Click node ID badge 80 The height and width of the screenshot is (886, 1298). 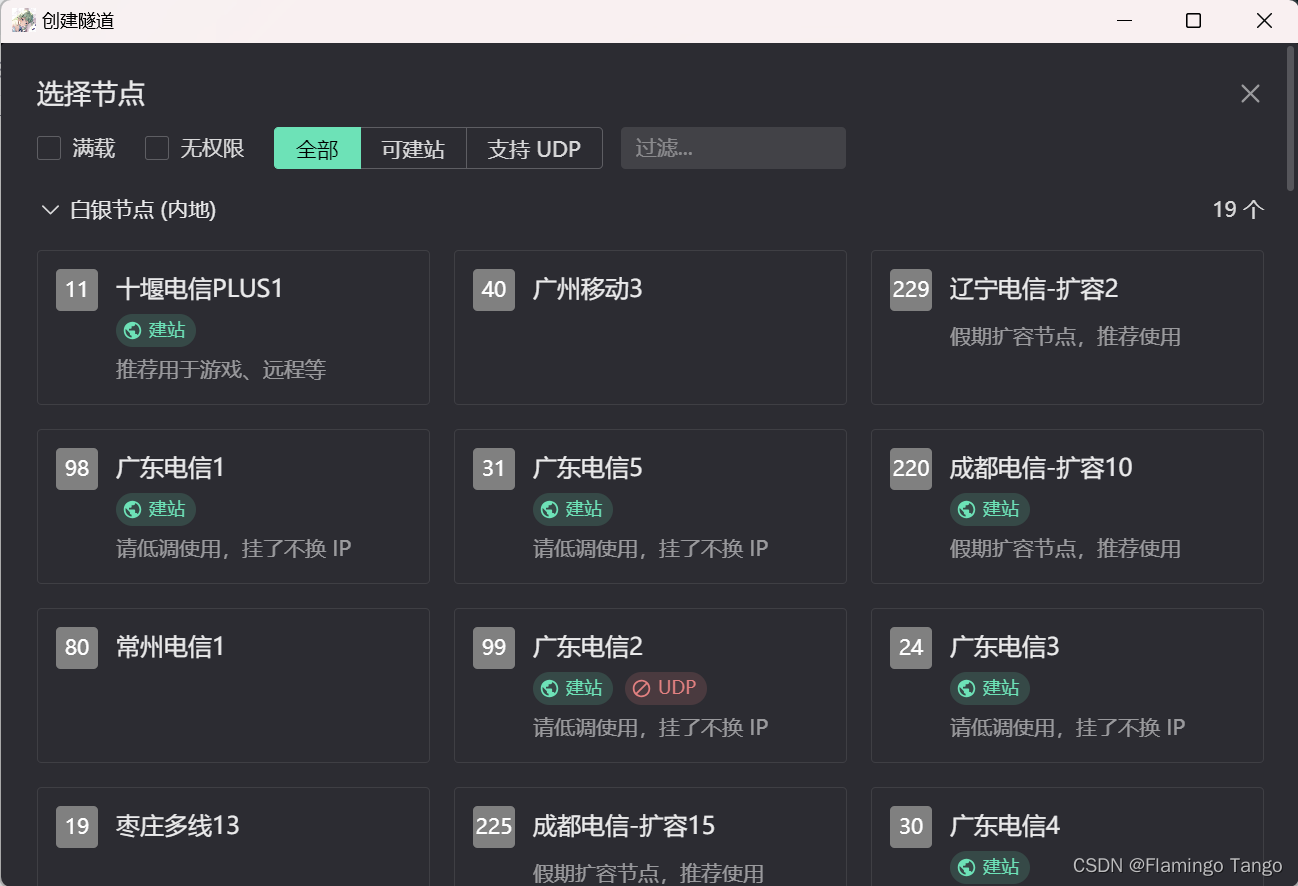point(77,648)
